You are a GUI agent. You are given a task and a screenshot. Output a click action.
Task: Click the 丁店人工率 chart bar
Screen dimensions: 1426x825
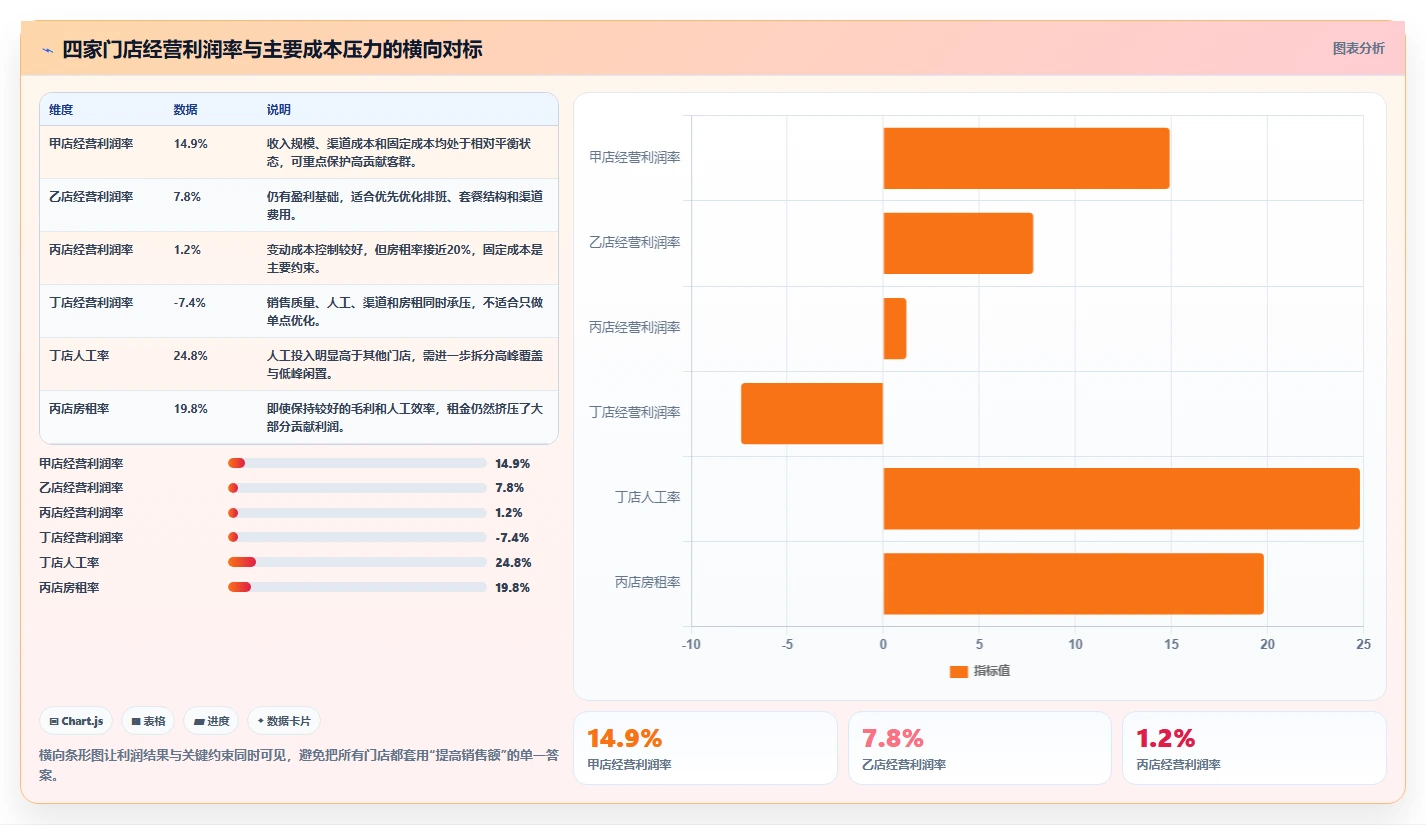click(1121, 498)
